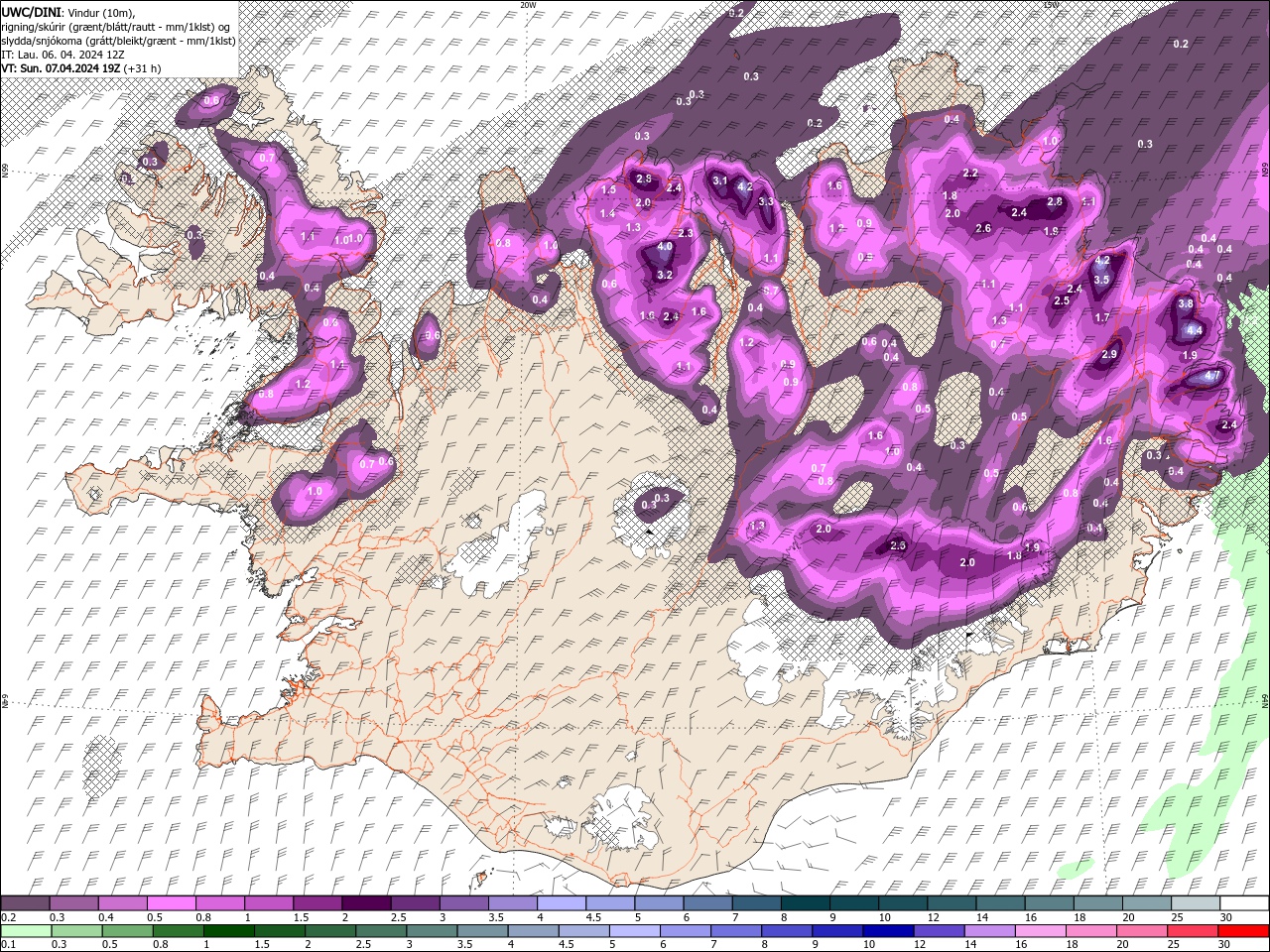Click pink rain scale swatch between 16 and 18
Screen dimensions: 1270x952
click(x=1042, y=930)
